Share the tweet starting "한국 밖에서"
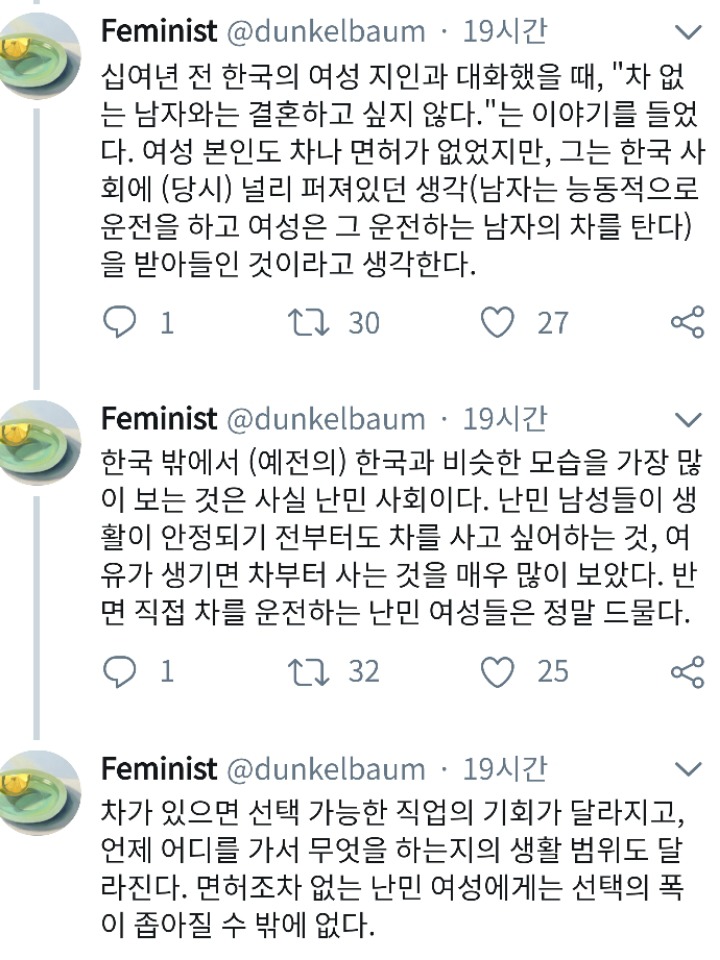720x960 pixels. pos(687,671)
